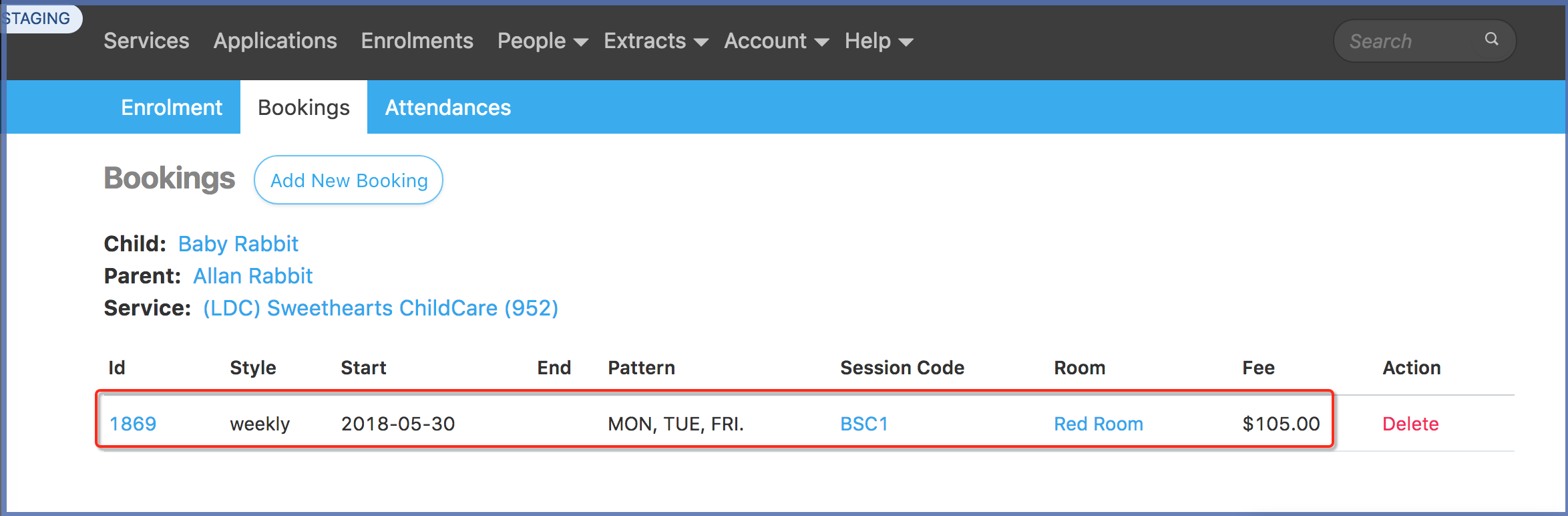Open the Applications menu item
Screen dimensions: 1568x516
[275, 41]
